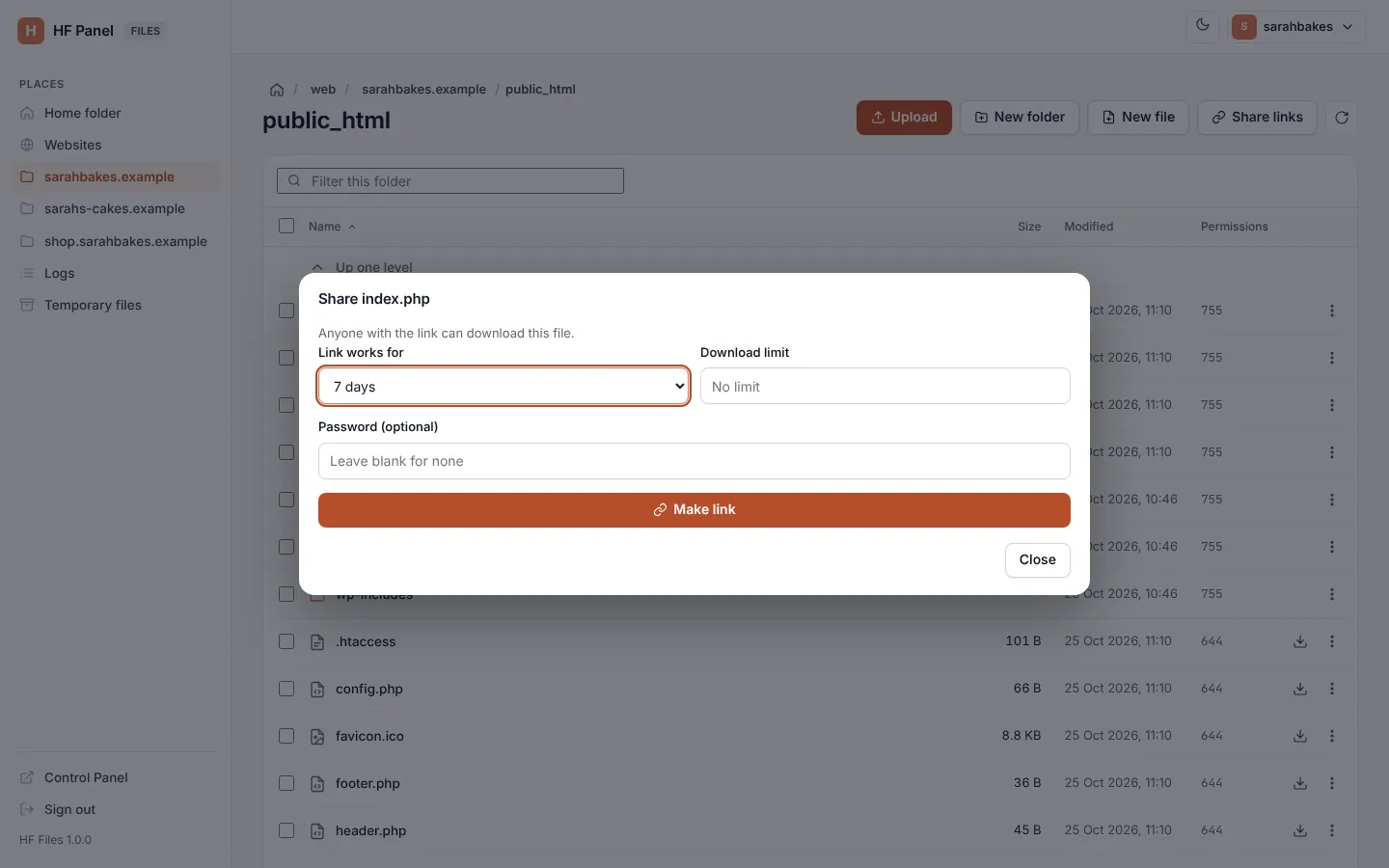This screenshot has width=1389, height=868.
Task: Open more actions for favicon.ico
Action: (1332, 736)
